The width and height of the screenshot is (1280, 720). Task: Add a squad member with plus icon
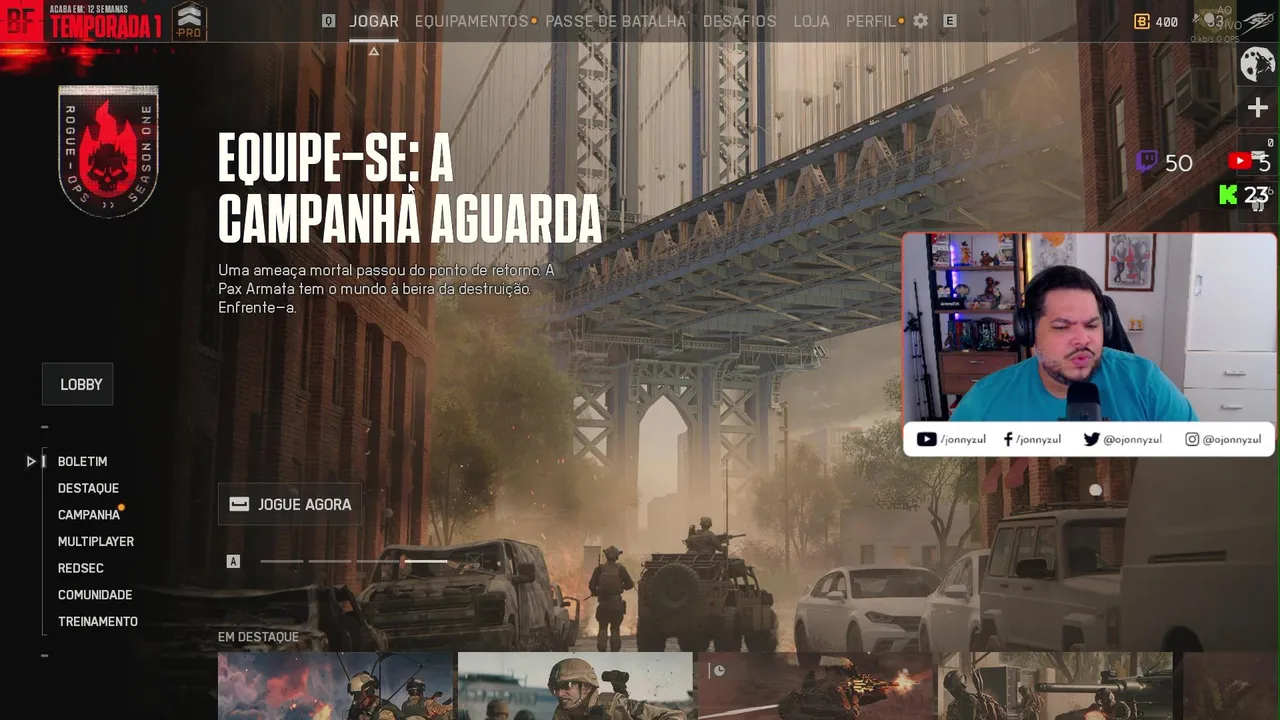[x=1258, y=107]
